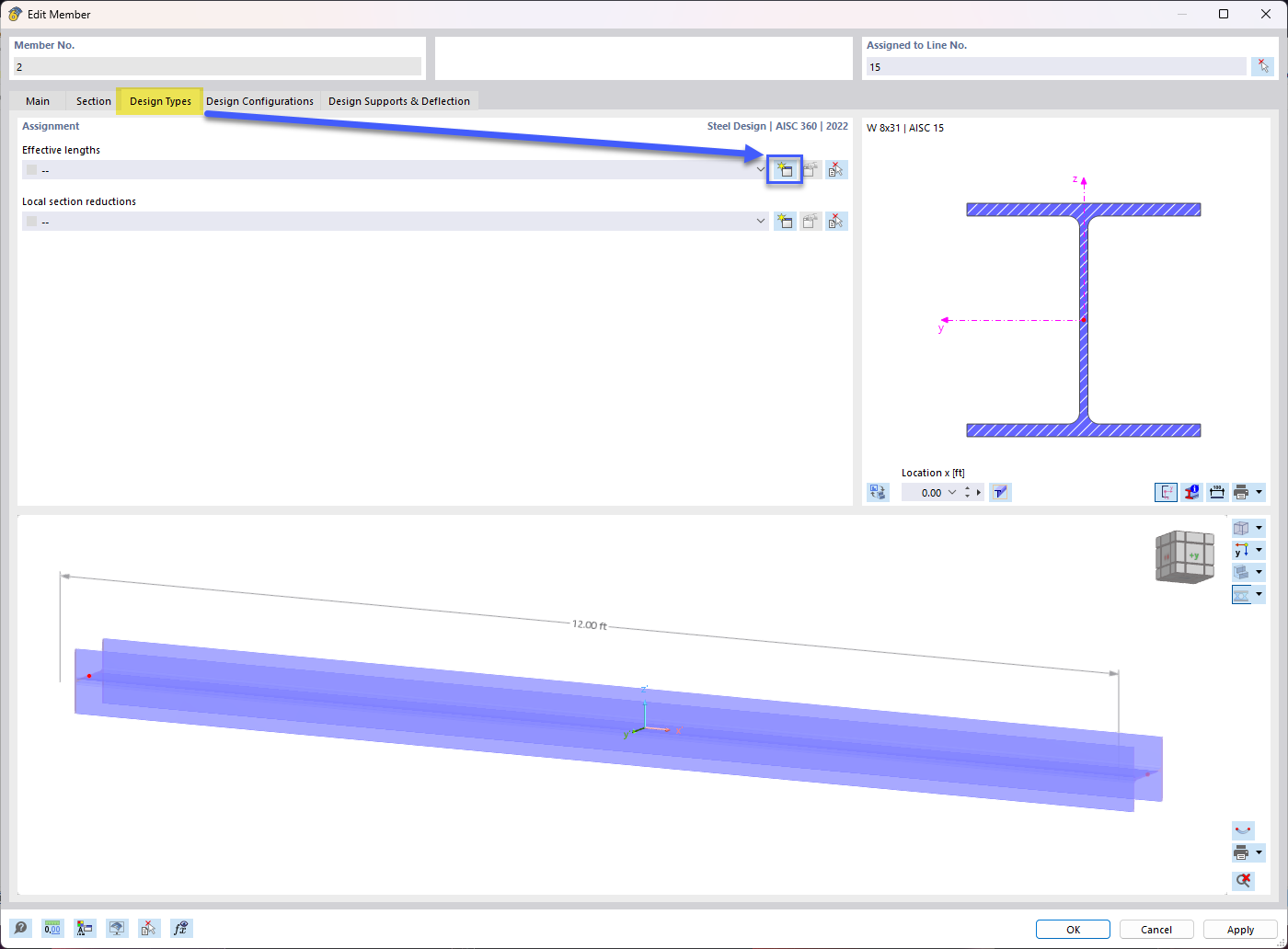The width and height of the screenshot is (1288, 949).
Task: Toggle section axes display icon
Action: (1166, 492)
